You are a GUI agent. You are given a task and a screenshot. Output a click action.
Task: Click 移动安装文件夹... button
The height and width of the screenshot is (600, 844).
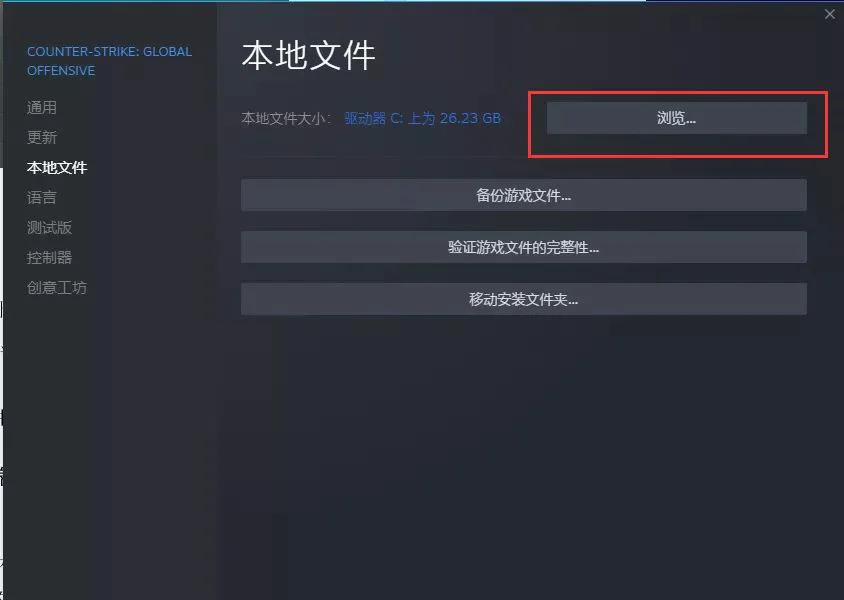(x=524, y=299)
